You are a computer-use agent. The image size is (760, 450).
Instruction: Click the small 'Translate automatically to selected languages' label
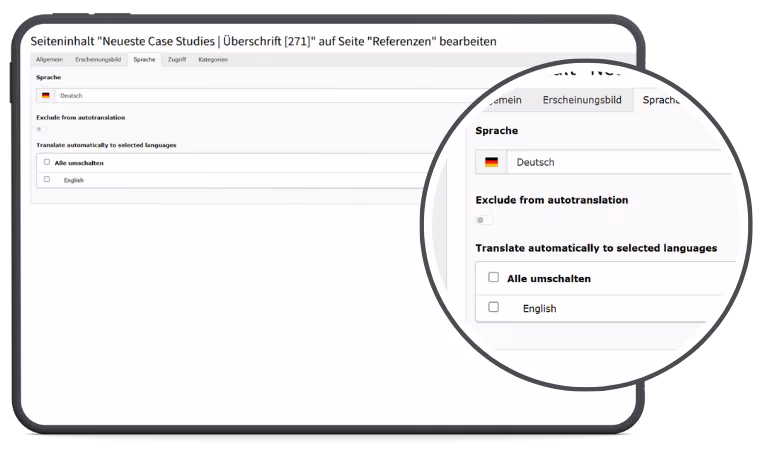106,145
